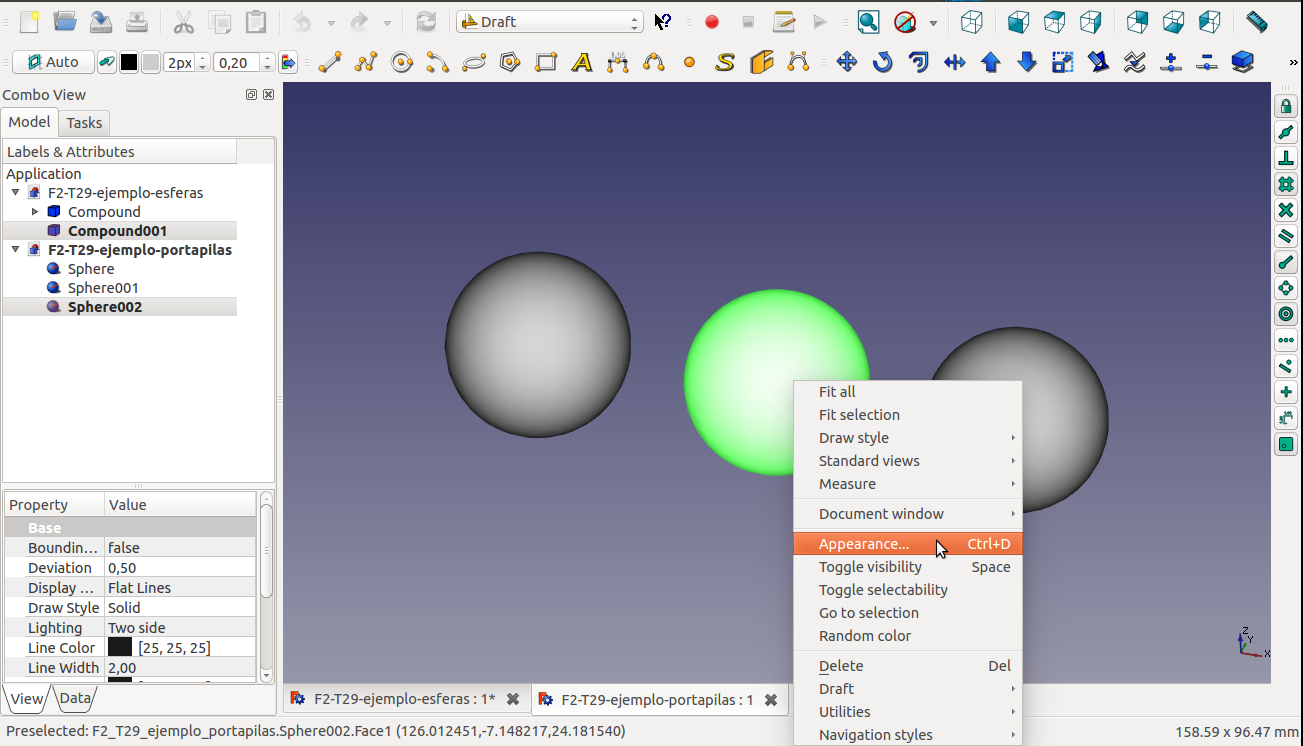Open the measure distance ruler tool
Screen dimensions: 1303x746
click(x=1257, y=22)
